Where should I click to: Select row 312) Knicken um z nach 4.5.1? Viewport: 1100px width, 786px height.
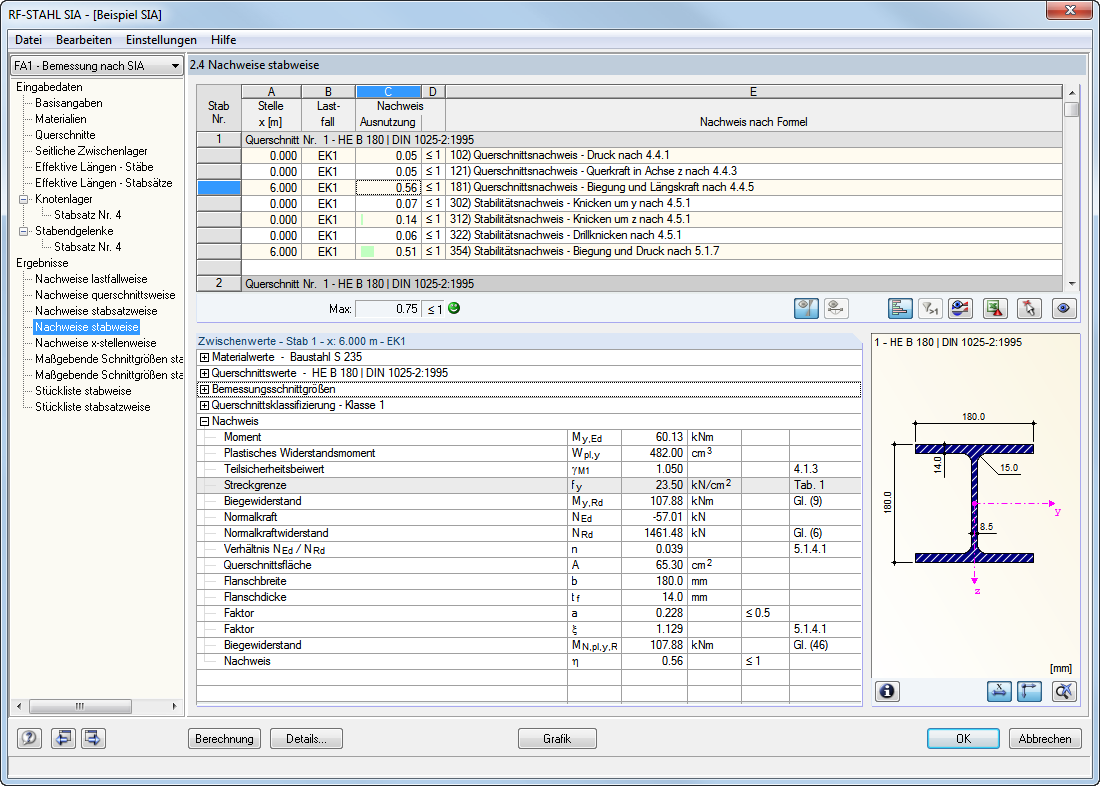(629, 220)
